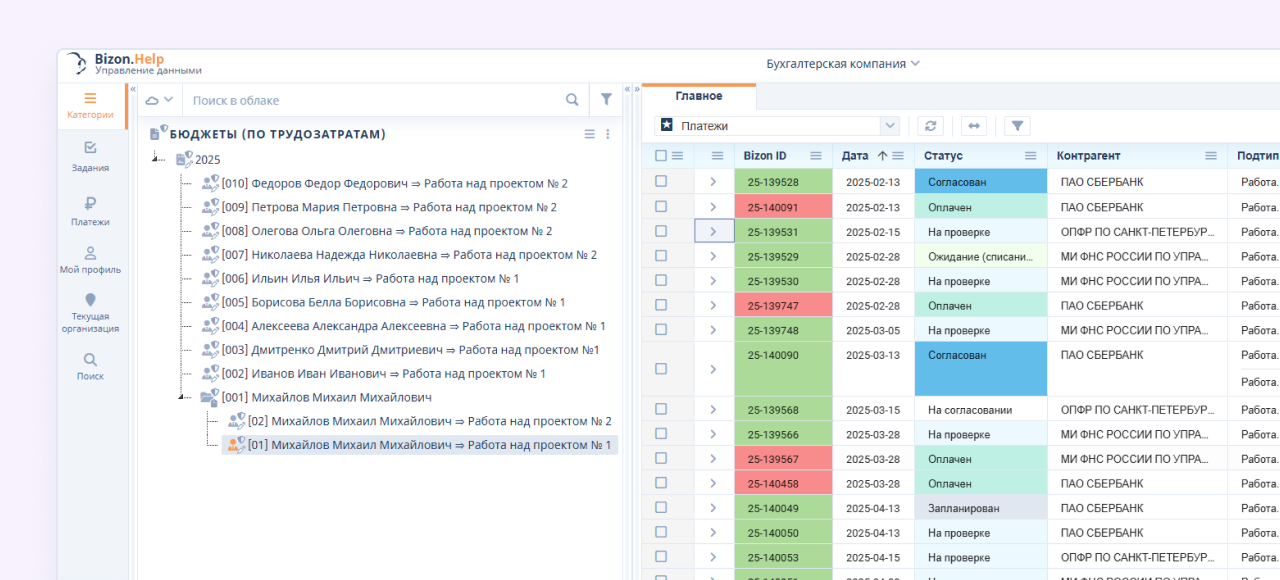Expand details of row 25-139567
Viewport: 1280px width, 580px height.
pos(713,459)
